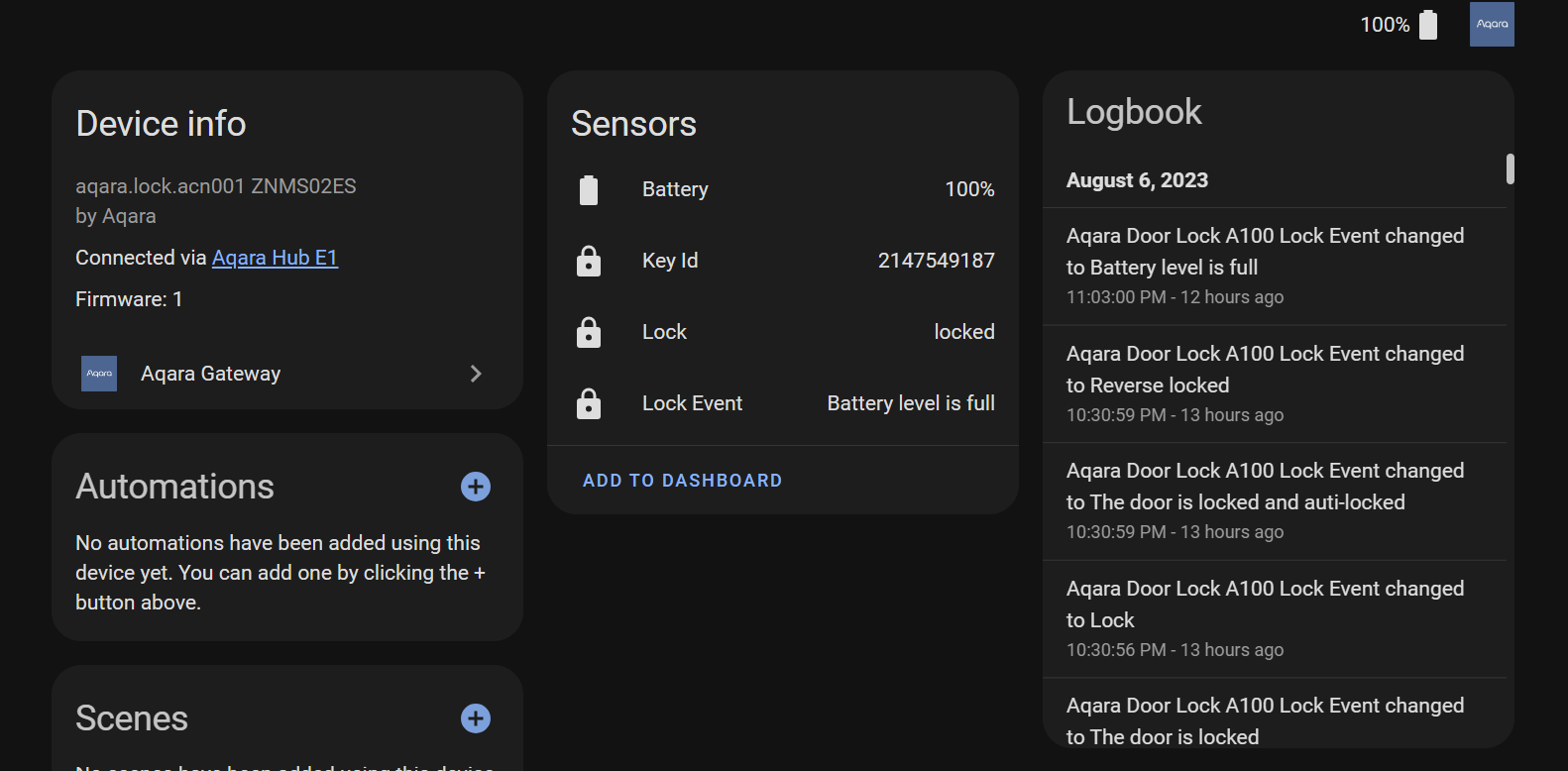The image size is (1568, 771).
Task: Click the lock icon beside Lock Event
Action: tap(589, 403)
